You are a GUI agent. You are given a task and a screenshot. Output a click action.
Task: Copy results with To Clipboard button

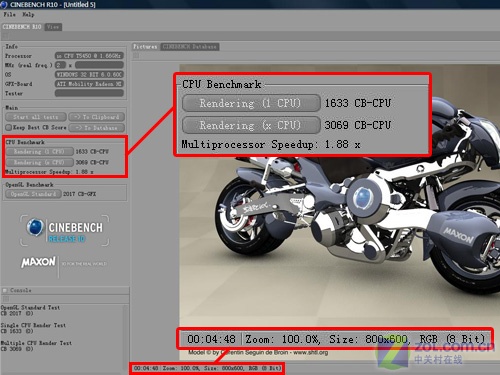point(97,117)
